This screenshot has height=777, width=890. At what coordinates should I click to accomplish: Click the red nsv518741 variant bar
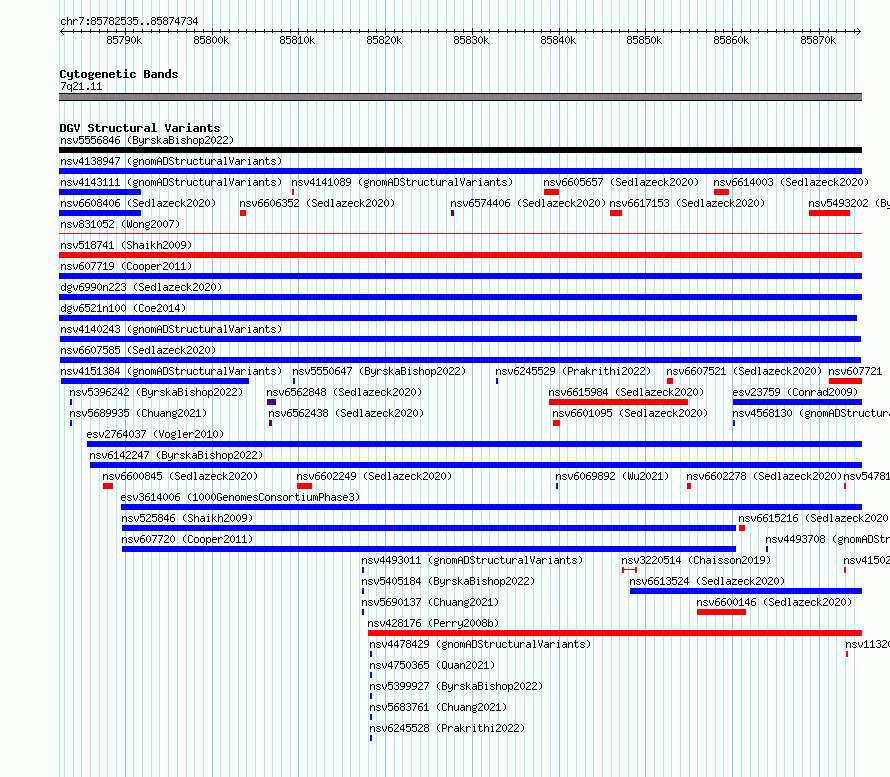tap(460, 255)
